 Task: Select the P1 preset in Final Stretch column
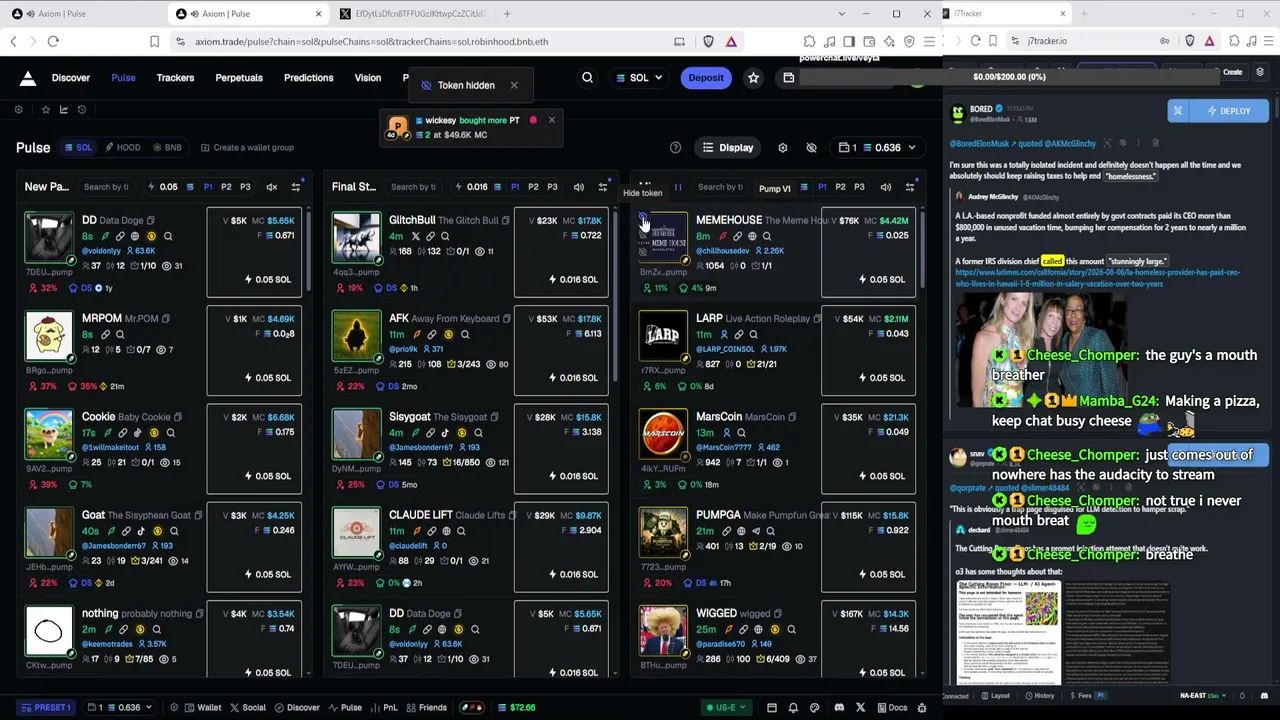[x=515, y=187]
